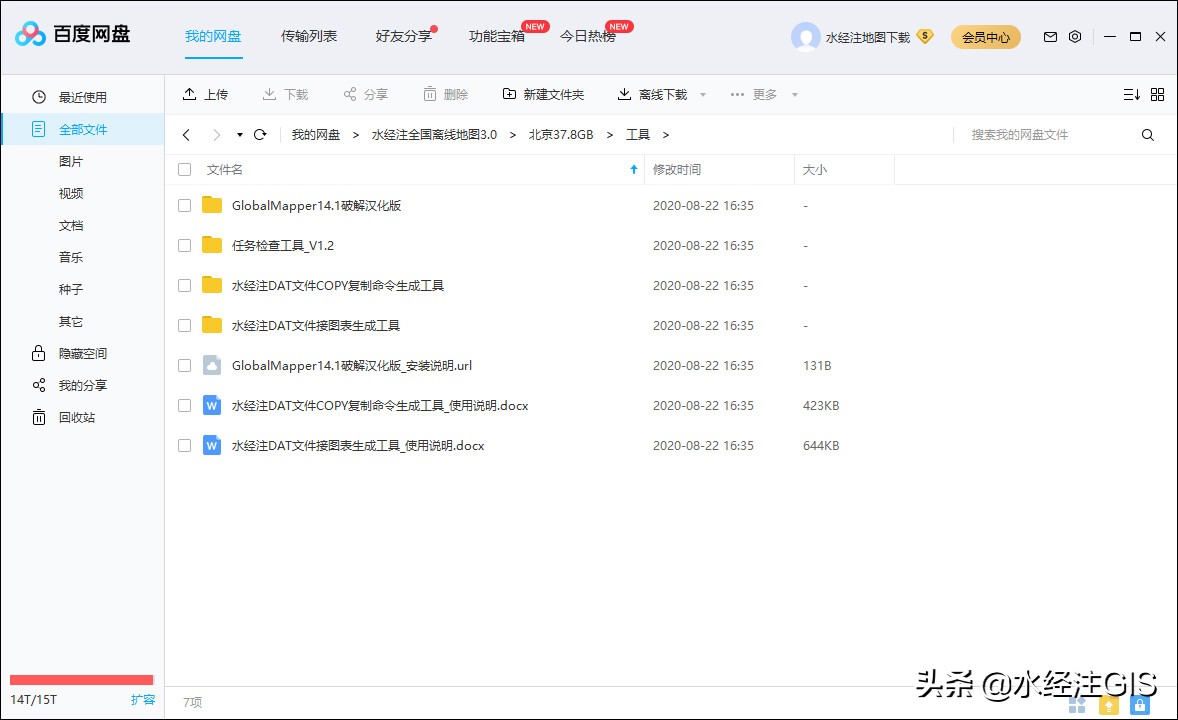1178x720 pixels.
Task: Filter by 种子 in the sidebar
Action: coord(71,289)
